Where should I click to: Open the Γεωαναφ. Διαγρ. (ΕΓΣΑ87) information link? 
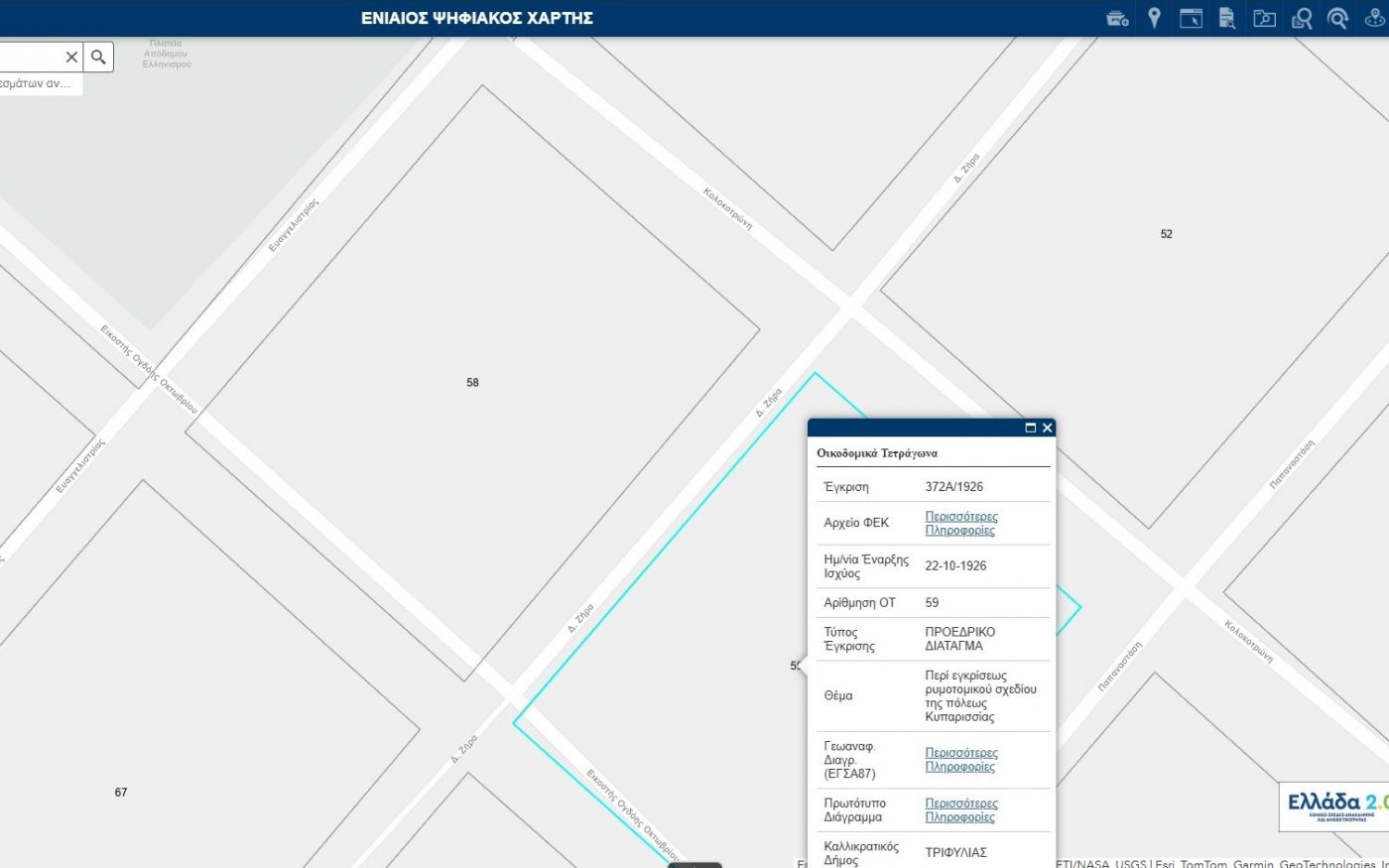tap(961, 760)
